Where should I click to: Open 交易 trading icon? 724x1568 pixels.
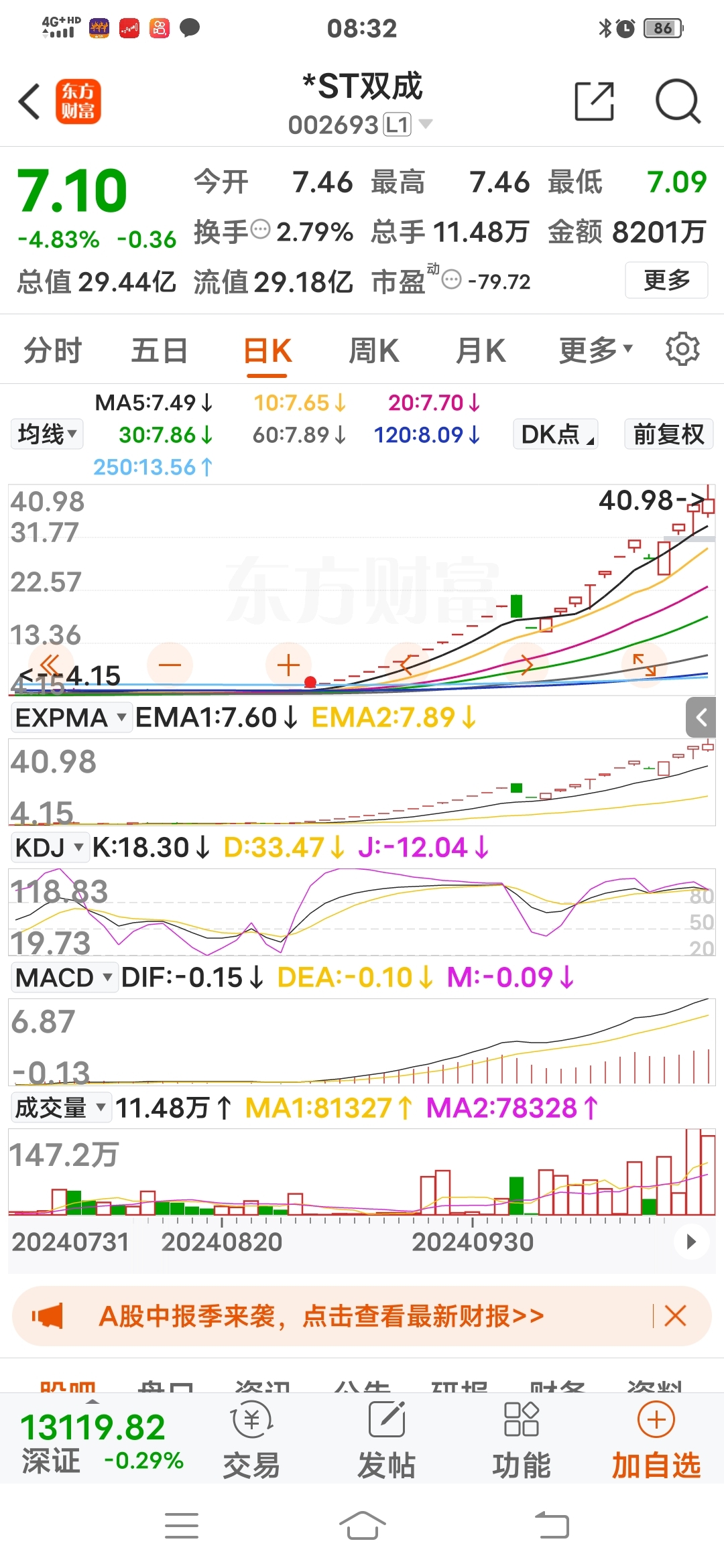click(x=251, y=1441)
